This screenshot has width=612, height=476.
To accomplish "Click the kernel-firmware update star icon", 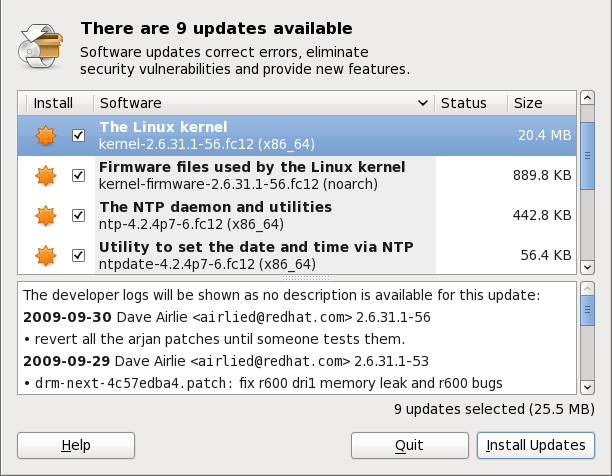I will click(45, 176).
